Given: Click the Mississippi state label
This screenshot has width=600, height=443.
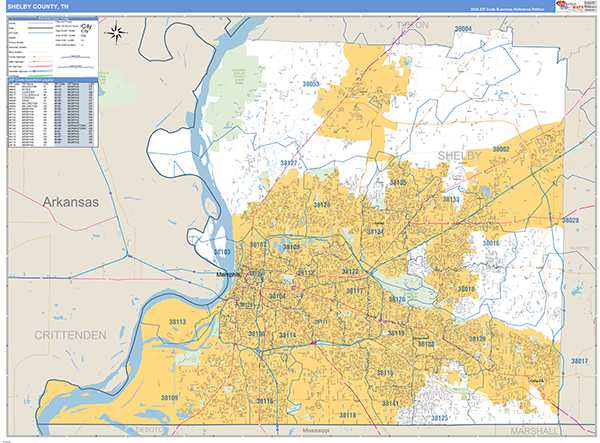Looking at the screenshot, I should pos(316,430).
